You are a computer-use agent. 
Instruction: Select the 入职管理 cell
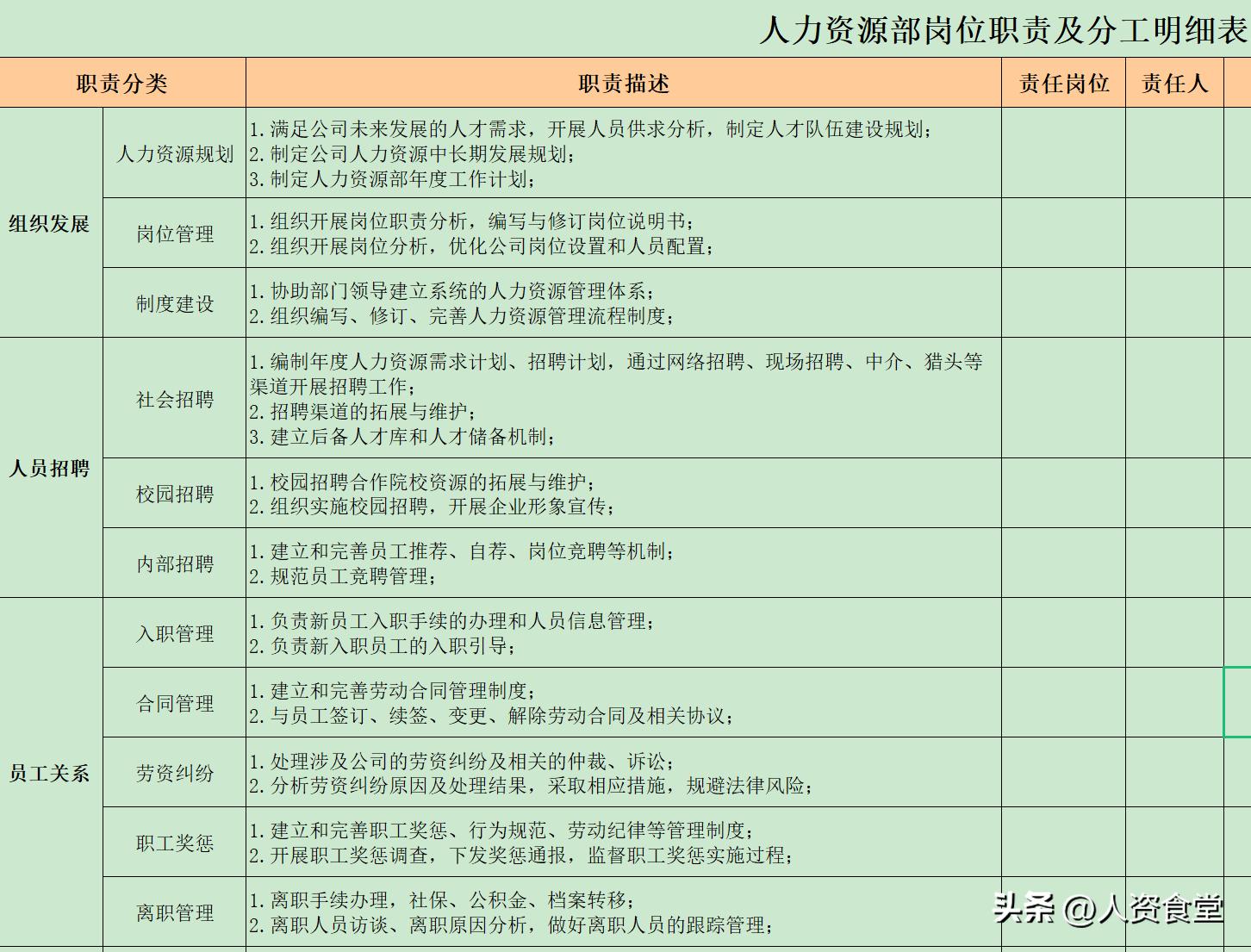(x=175, y=633)
